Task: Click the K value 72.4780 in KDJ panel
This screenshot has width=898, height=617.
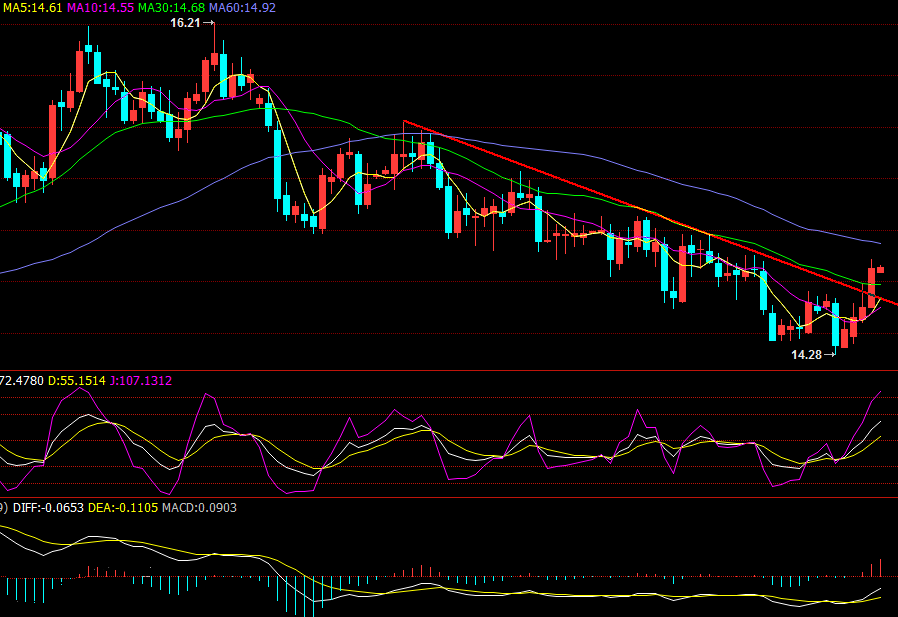Action: pos(20,381)
